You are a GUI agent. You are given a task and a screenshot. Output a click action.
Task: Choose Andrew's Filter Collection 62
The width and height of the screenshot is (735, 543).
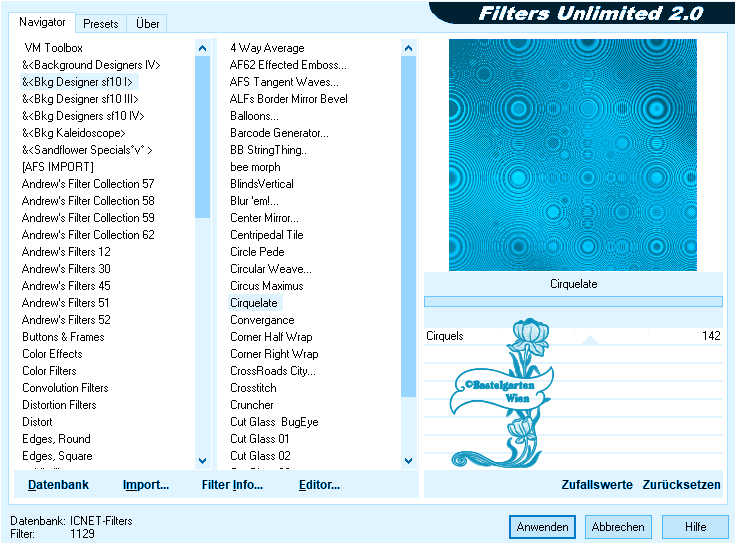tap(88, 234)
